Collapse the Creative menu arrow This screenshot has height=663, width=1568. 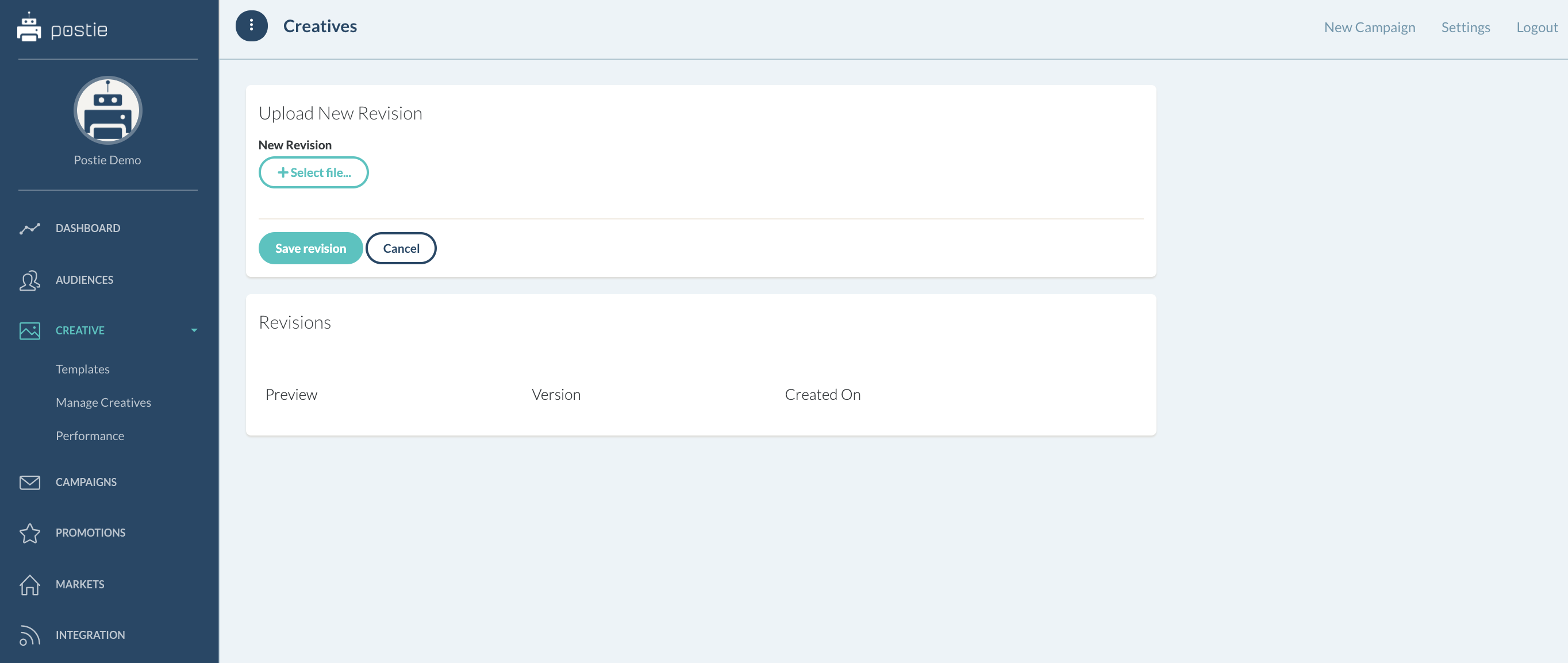(194, 330)
